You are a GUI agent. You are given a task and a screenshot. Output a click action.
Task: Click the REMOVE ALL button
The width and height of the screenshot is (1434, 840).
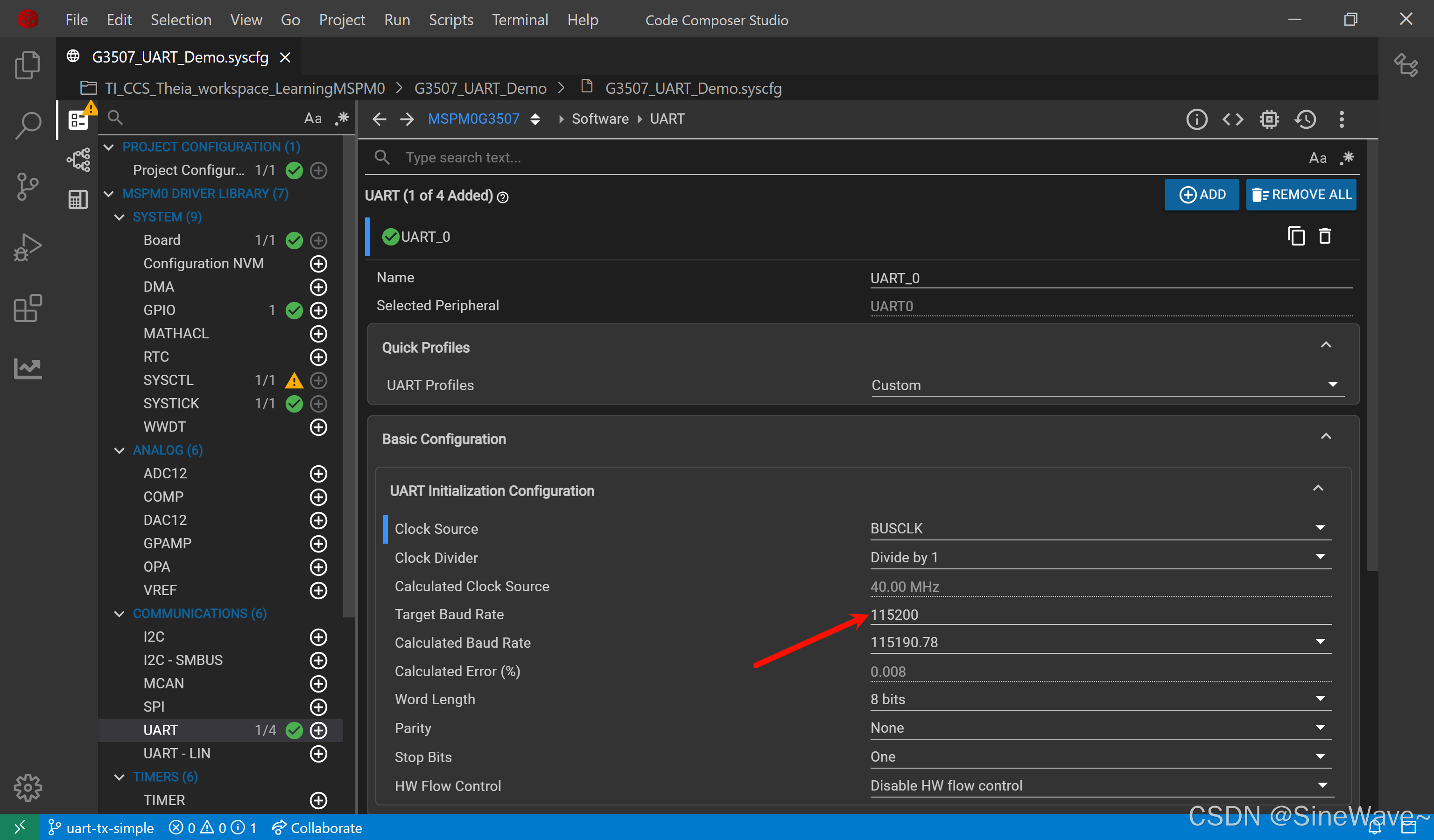click(x=1301, y=195)
